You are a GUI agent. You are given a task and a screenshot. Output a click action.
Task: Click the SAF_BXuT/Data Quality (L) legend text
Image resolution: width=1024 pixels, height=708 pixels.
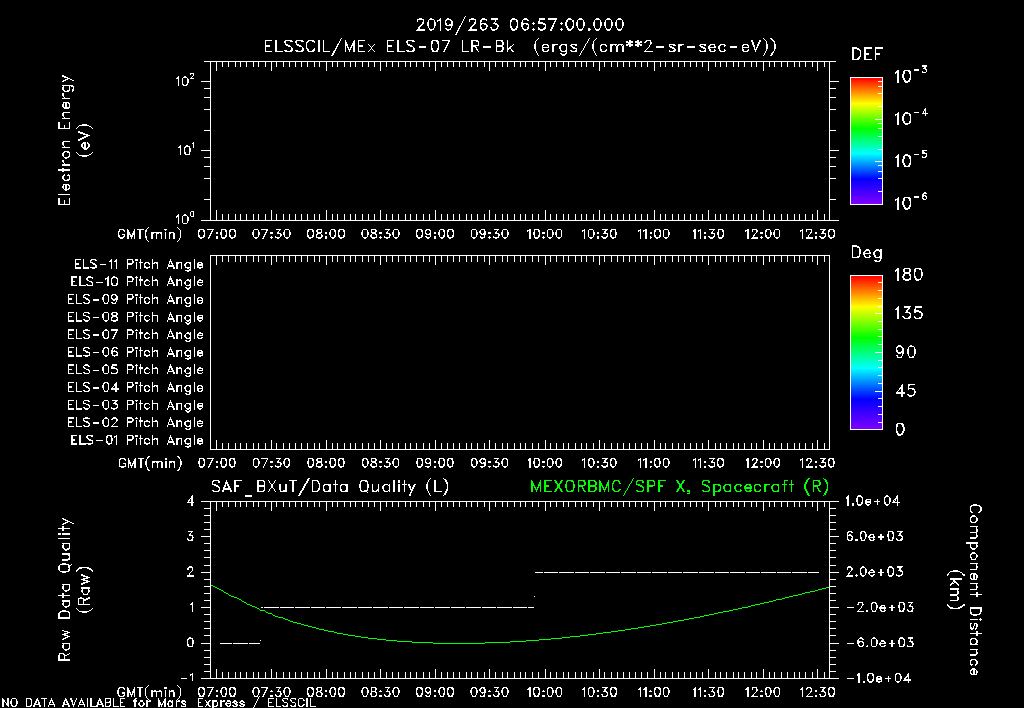click(330, 487)
